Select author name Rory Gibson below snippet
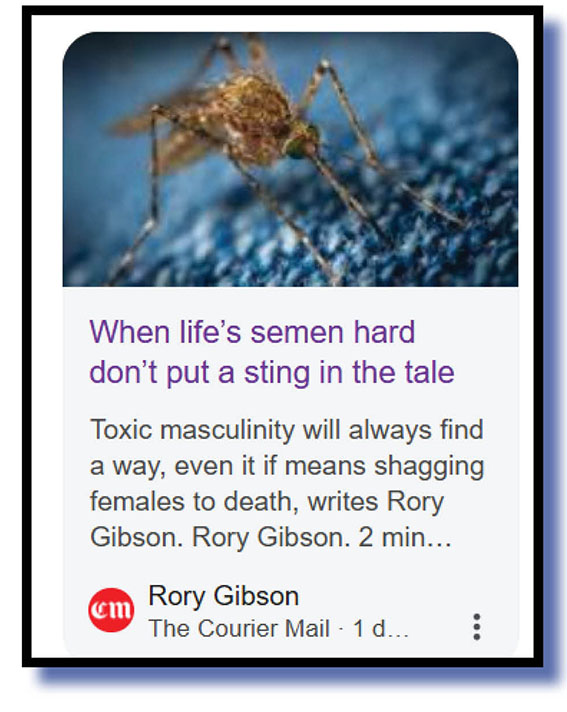This screenshot has width=567, height=712. [223, 596]
